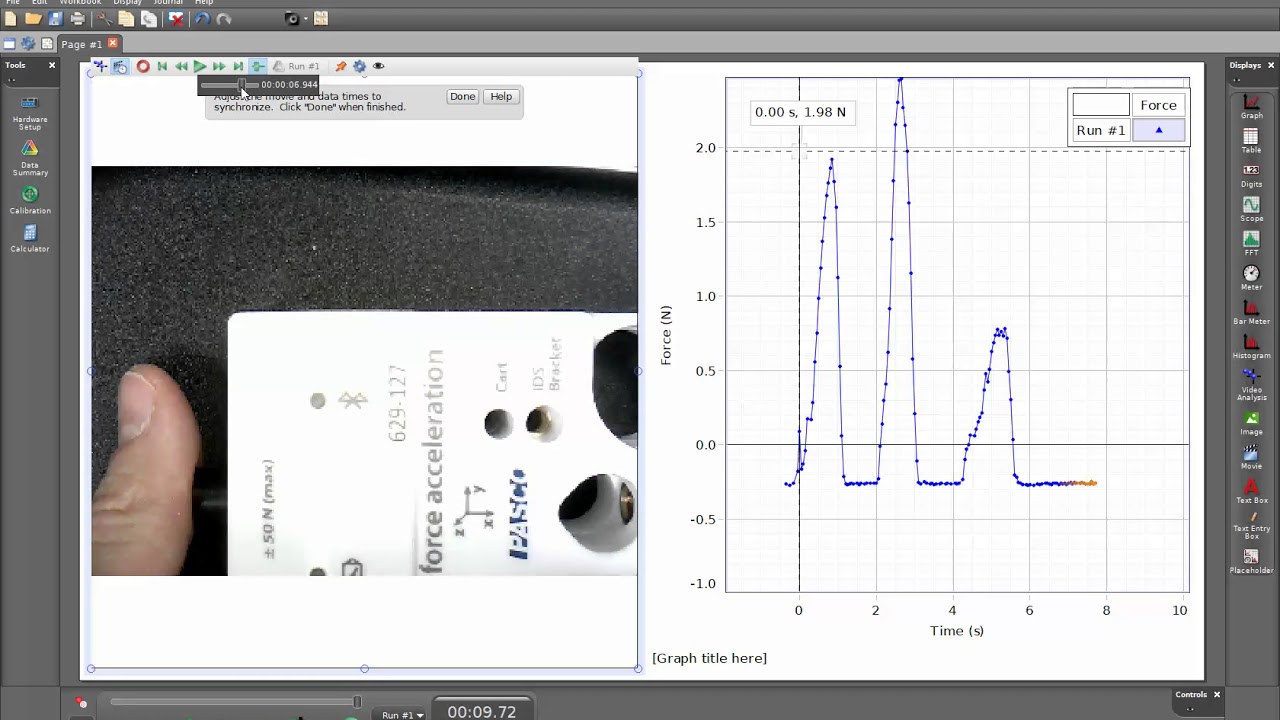Add an FFT display
The width and height of the screenshot is (1280, 720).
click(x=1251, y=243)
